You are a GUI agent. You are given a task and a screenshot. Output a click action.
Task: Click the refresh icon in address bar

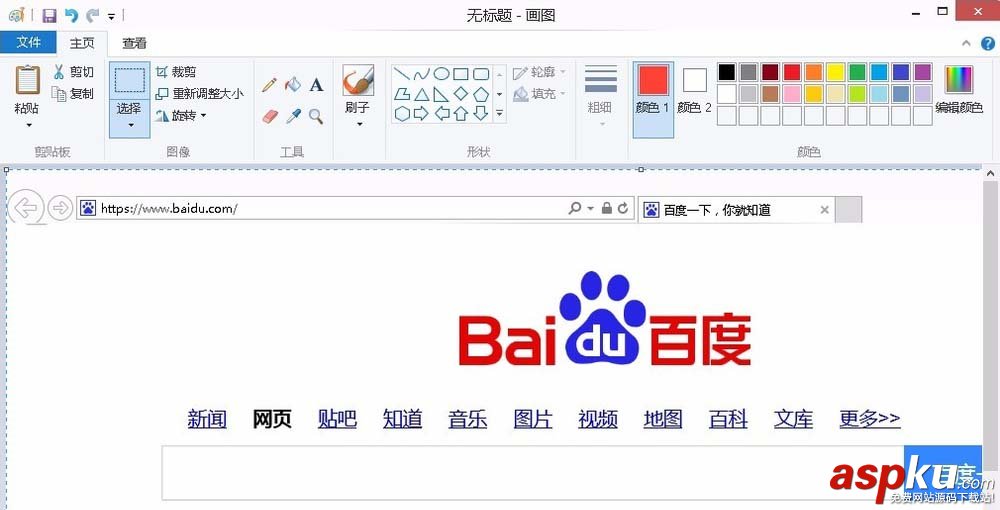(623, 208)
